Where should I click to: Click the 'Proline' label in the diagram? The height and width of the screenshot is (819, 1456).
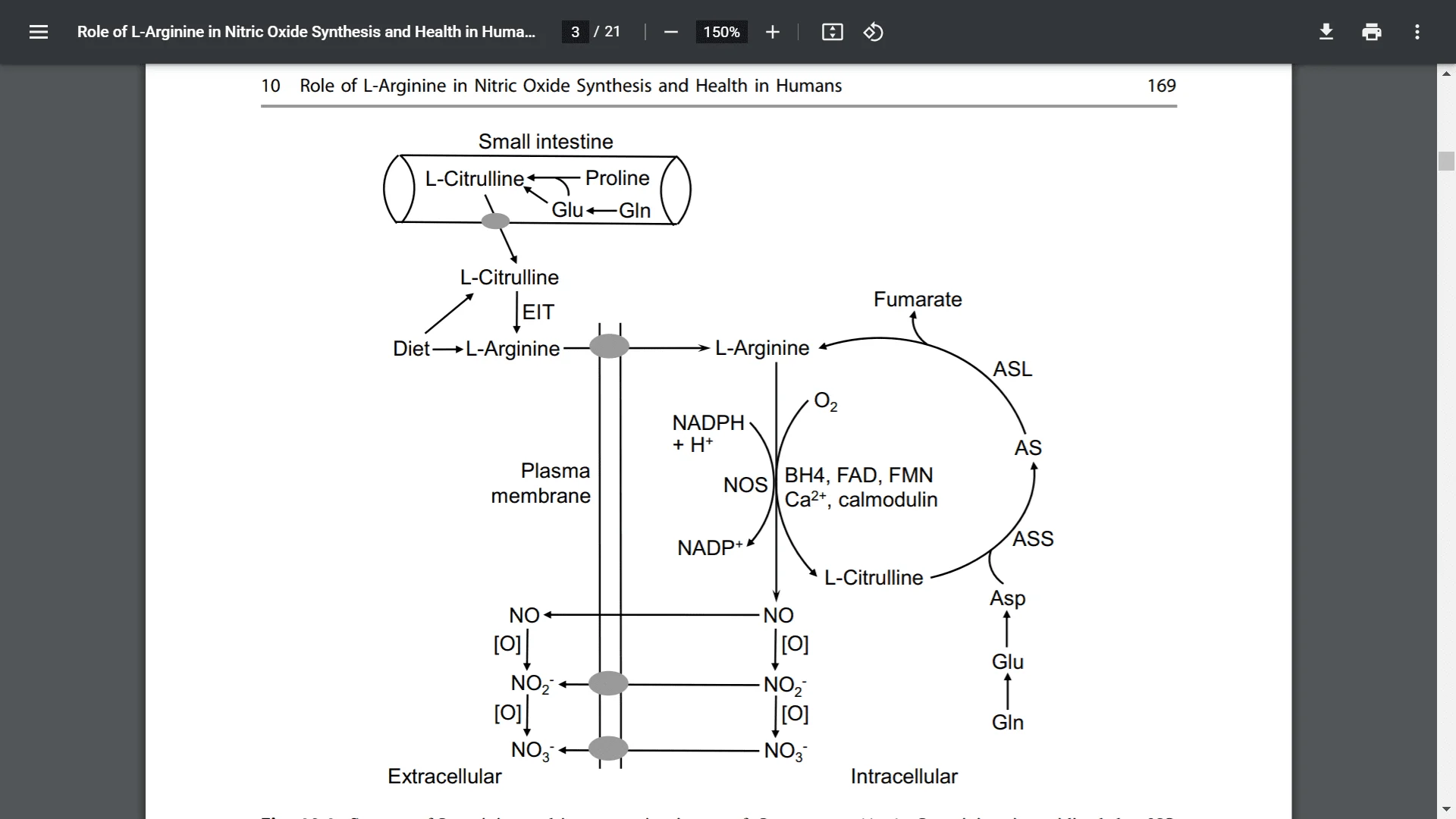[x=617, y=178]
